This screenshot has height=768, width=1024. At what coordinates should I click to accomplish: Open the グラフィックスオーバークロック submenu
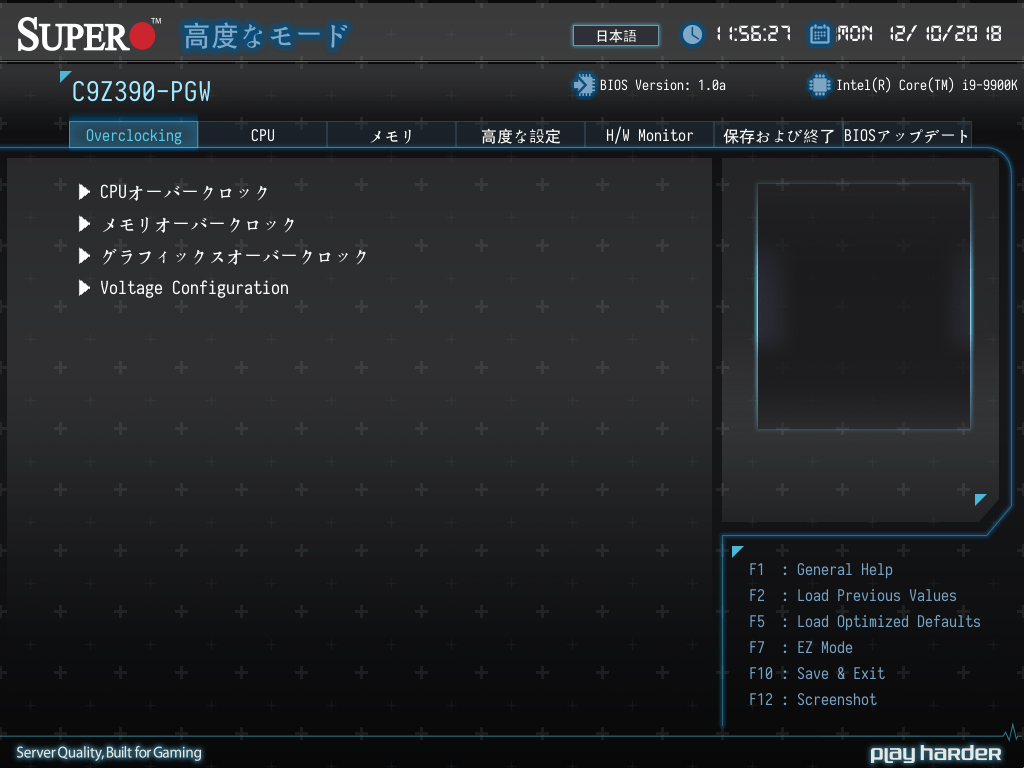tap(234, 256)
